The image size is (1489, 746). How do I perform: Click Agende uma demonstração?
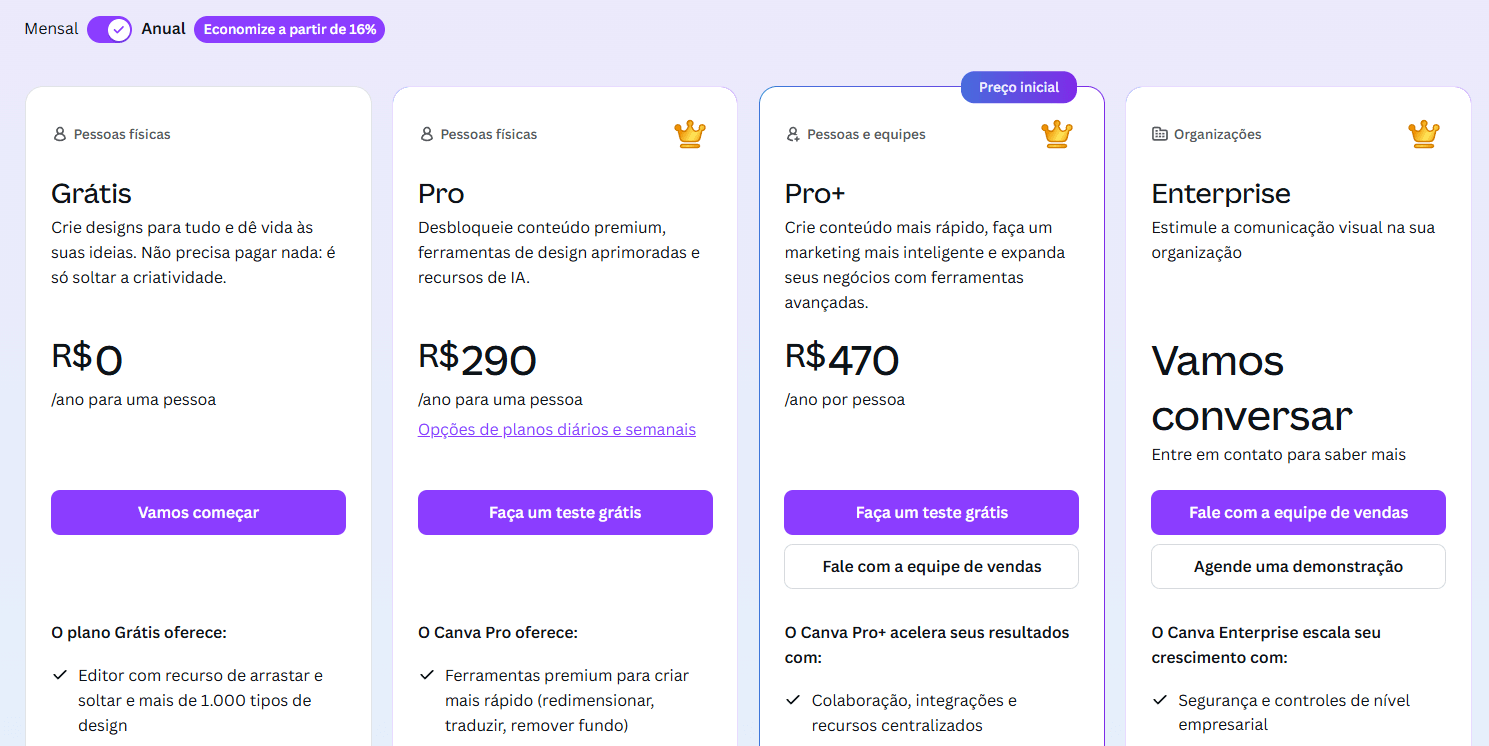point(1298,566)
